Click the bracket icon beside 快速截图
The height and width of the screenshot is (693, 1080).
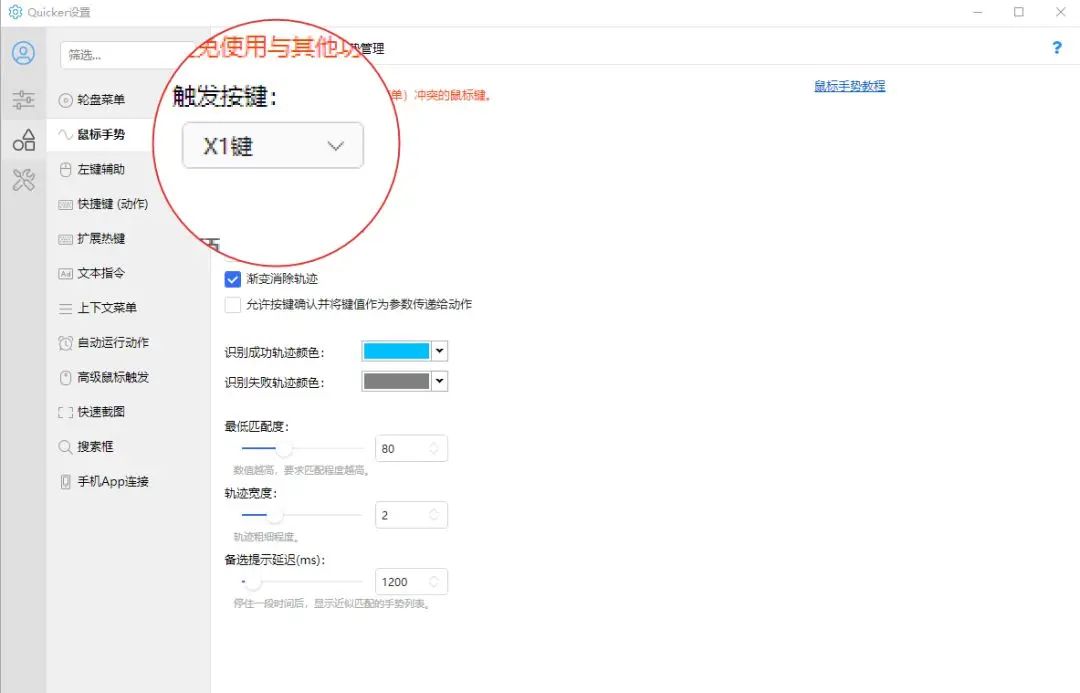click(x=65, y=413)
